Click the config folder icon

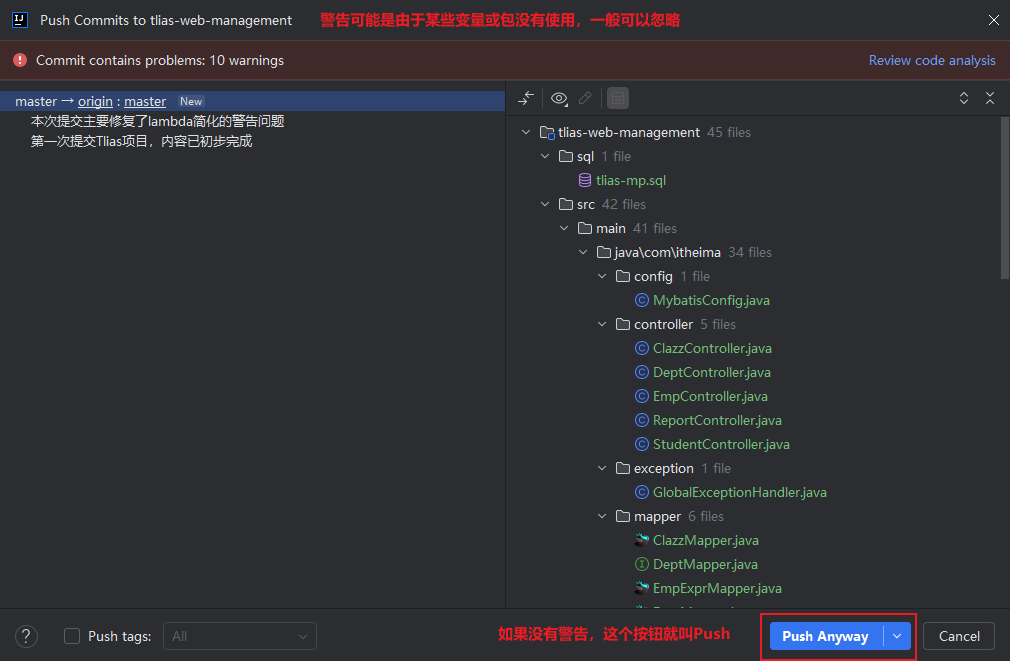coord(623,276)
